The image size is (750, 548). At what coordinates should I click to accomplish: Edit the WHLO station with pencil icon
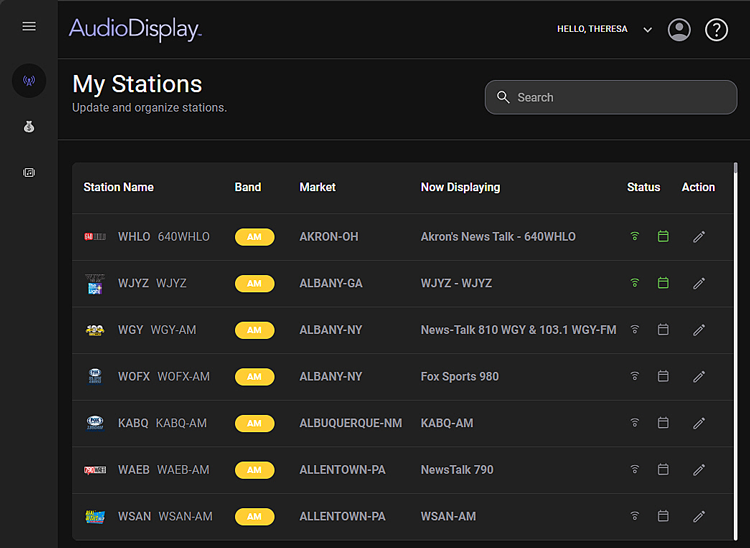pos(699,237)
